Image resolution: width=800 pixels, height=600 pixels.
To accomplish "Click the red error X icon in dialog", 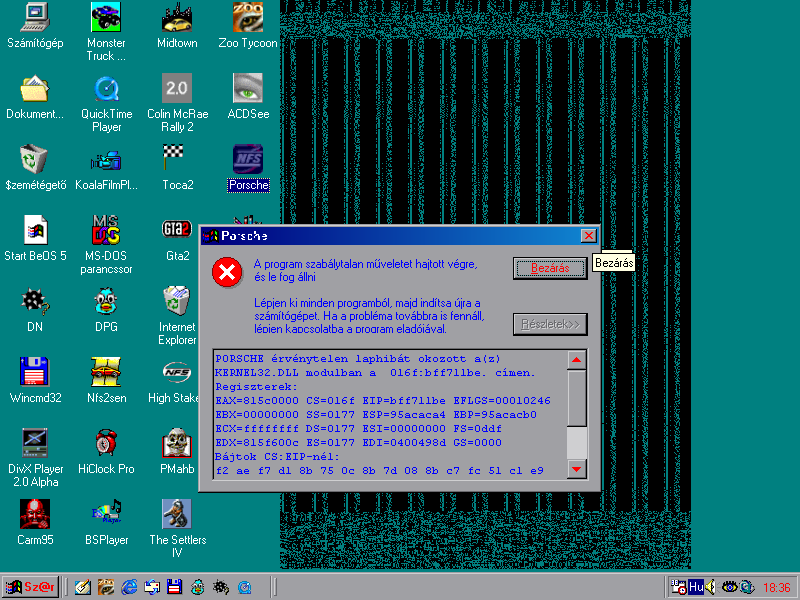I will coord(227,272).
